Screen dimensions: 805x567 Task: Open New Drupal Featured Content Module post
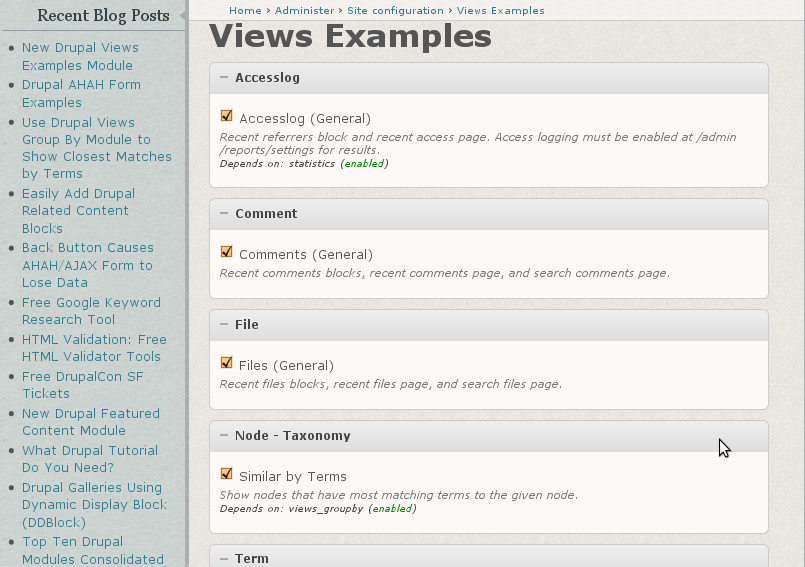tap(91, 422)
